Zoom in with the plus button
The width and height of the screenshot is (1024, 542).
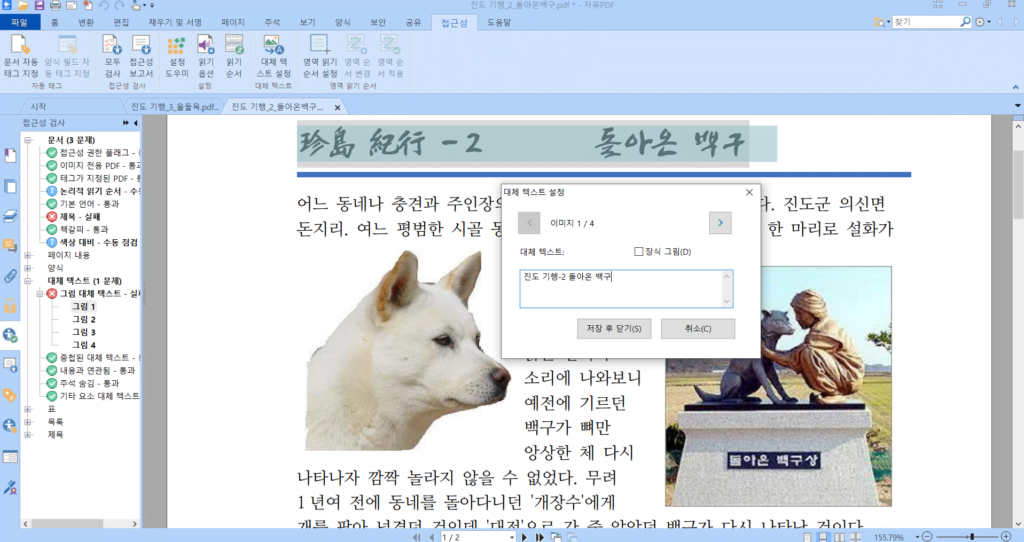tap(1006, 537)
